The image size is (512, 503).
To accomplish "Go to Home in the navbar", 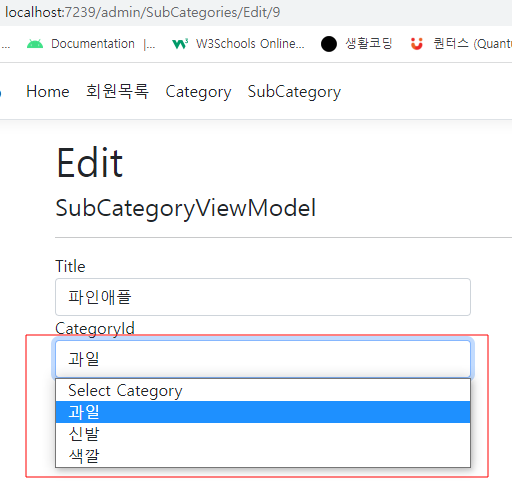I will 48,91.
